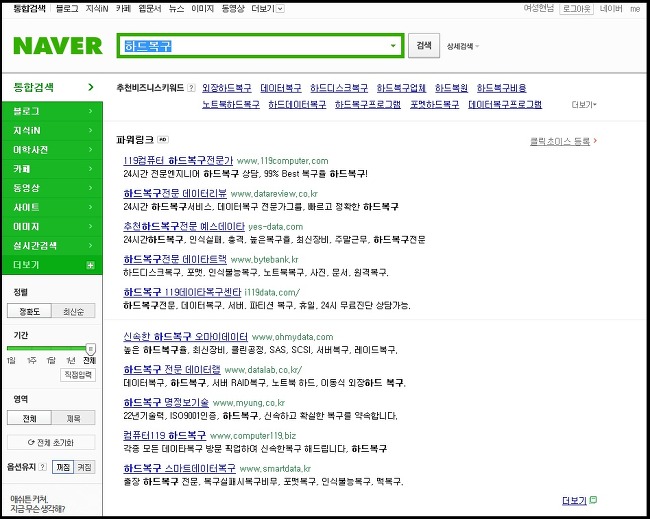Open the 카페 sidebar tab
650x519 pixels.
[x=52, y=169]
